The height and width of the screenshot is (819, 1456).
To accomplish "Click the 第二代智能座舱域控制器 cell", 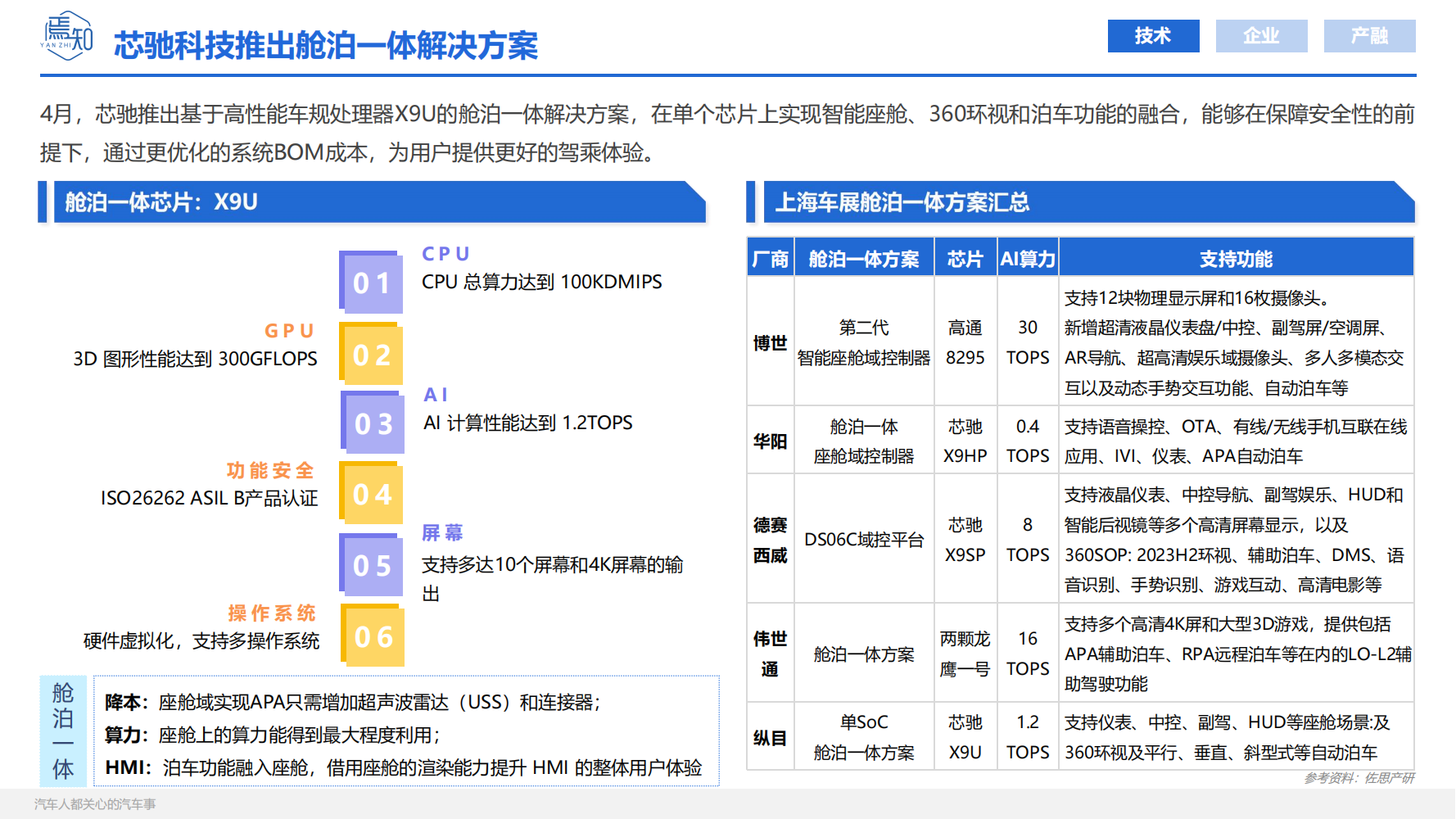I will (x=864, y=342).
